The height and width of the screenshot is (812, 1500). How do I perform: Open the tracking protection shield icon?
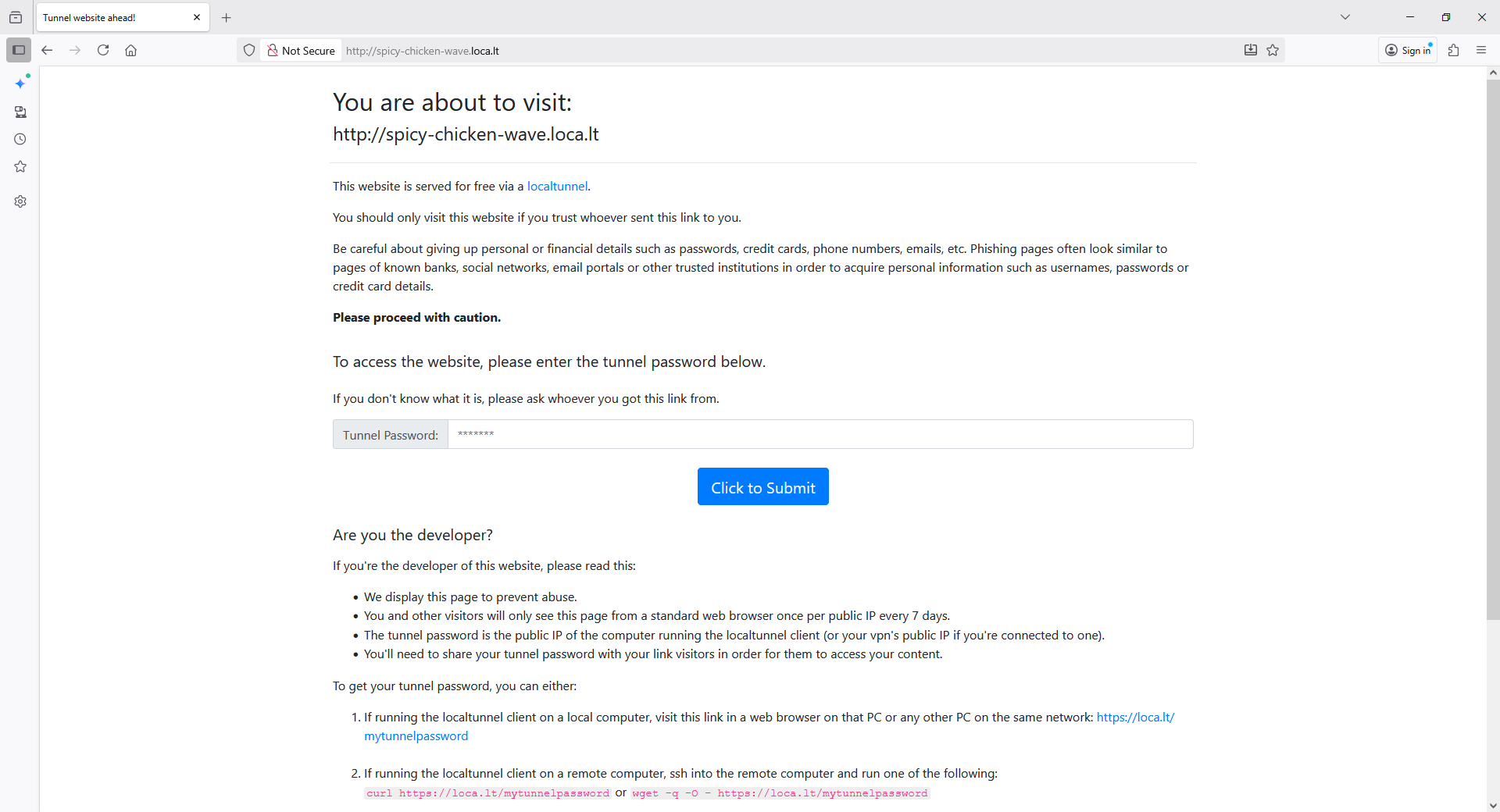pyautogui.click(x=249, y=50)
